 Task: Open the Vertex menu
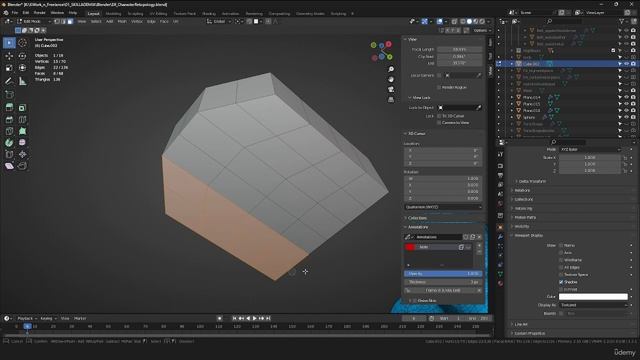click(137, 21)
